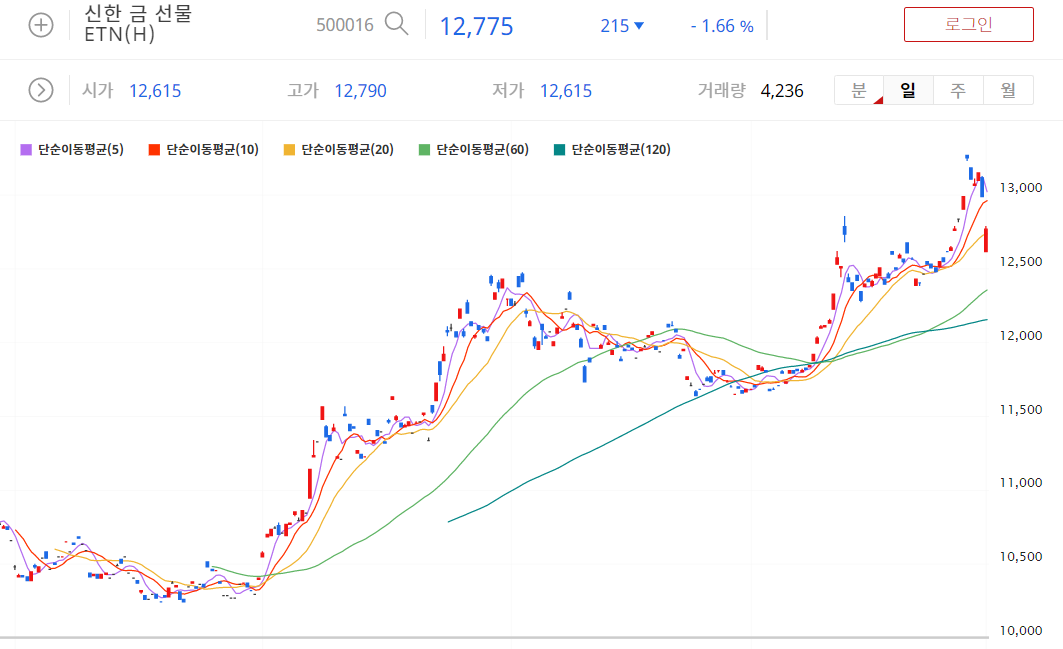The width and height of the screenshot is (1063, 649).
Task: Click the red 단순이동평균(10) legend swatch
Action: click(155, 150)
